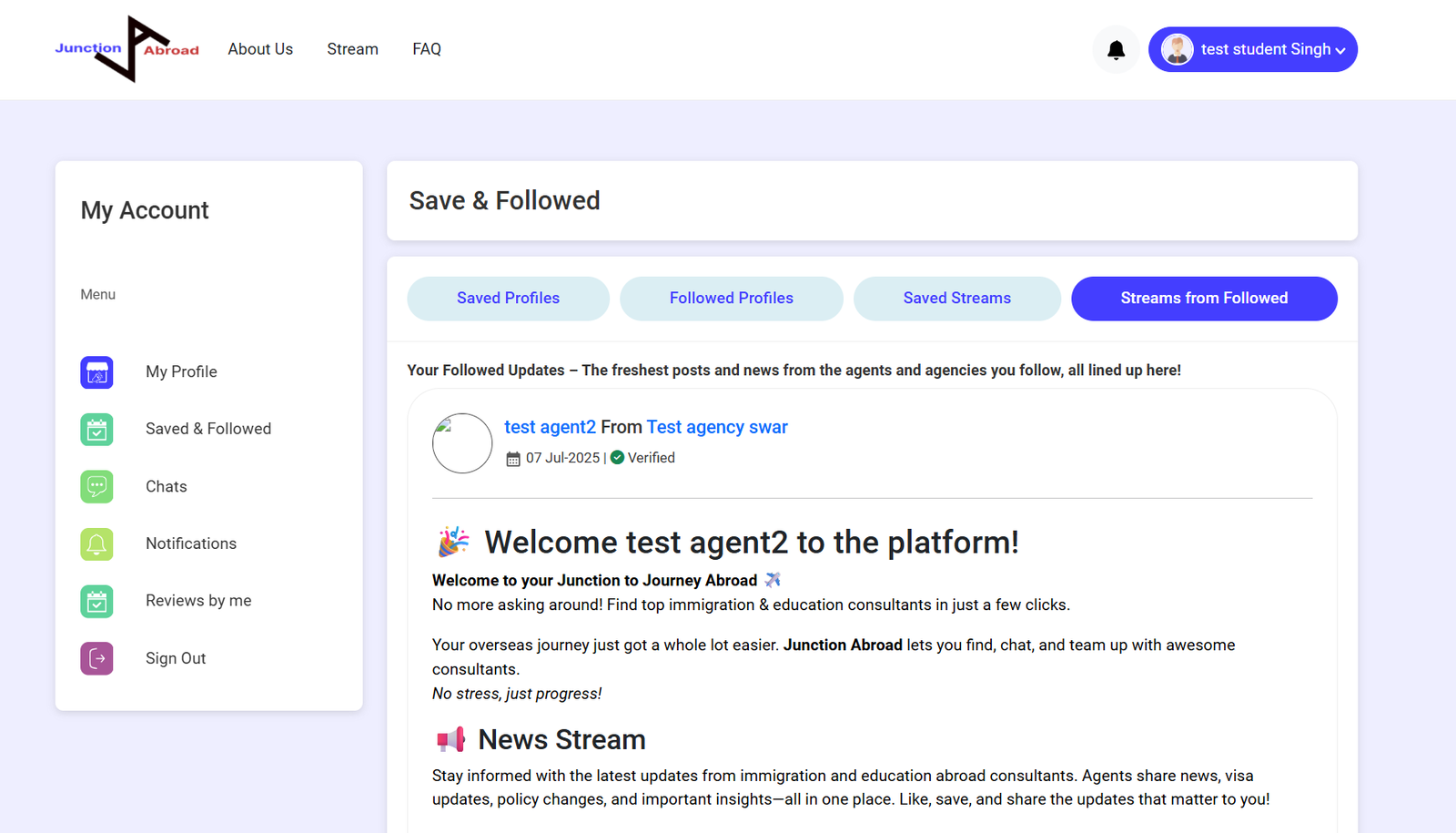Click the agent's profile picture placeholder
The height and width of the screenshot is (833, 1456).
(462, 443)
